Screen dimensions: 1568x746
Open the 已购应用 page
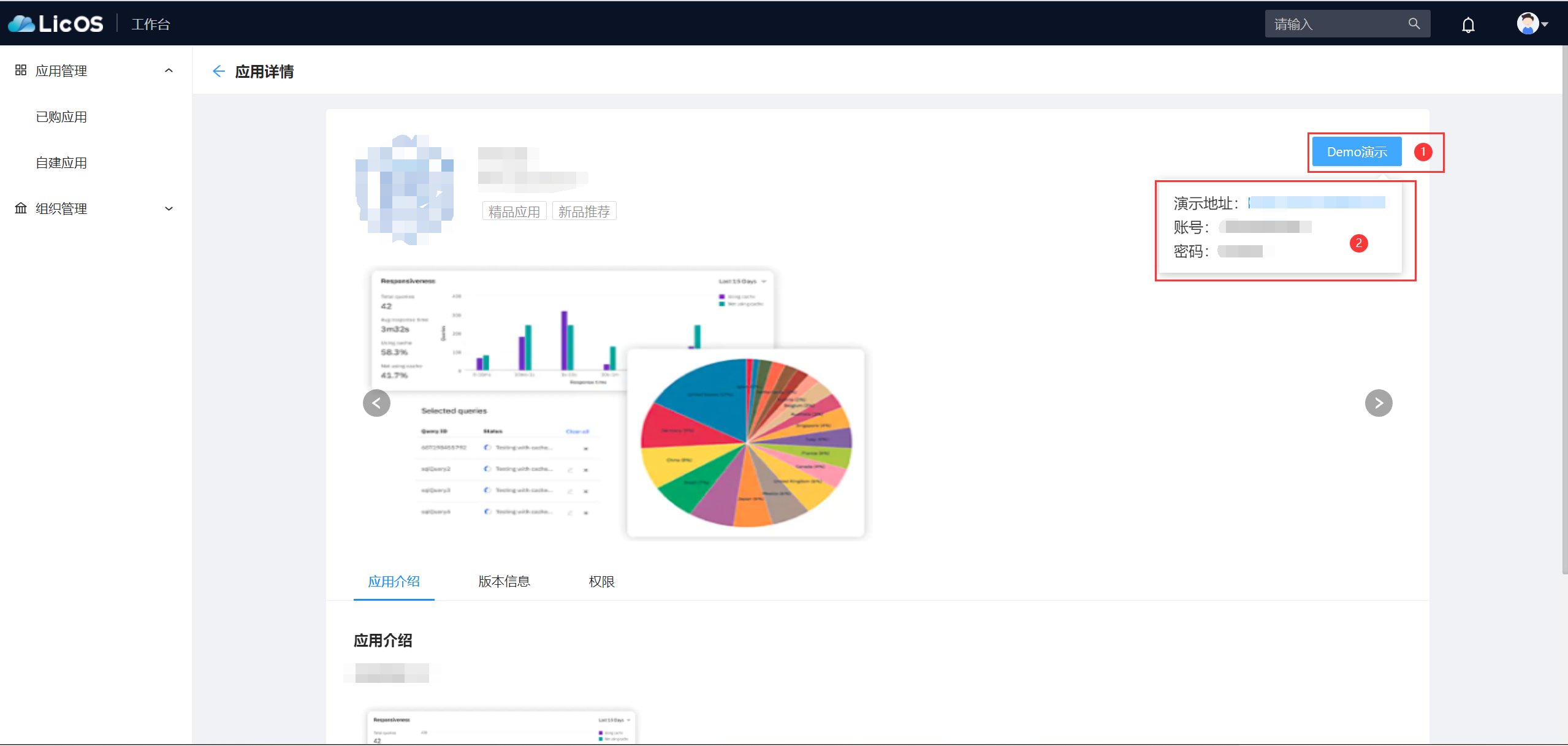tap(61, 117)
